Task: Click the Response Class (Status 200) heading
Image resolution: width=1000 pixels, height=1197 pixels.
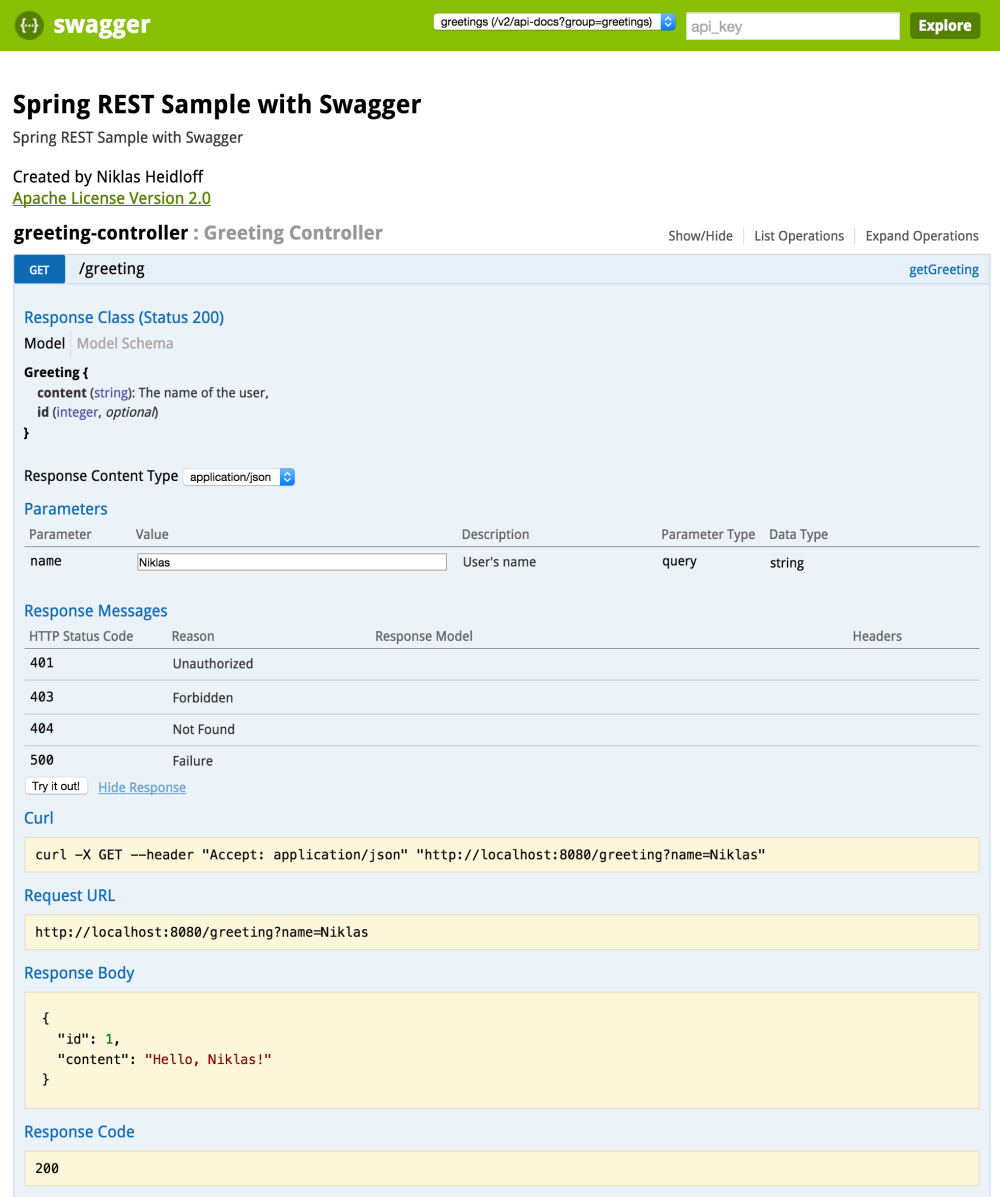Action: tap(124, 318)
